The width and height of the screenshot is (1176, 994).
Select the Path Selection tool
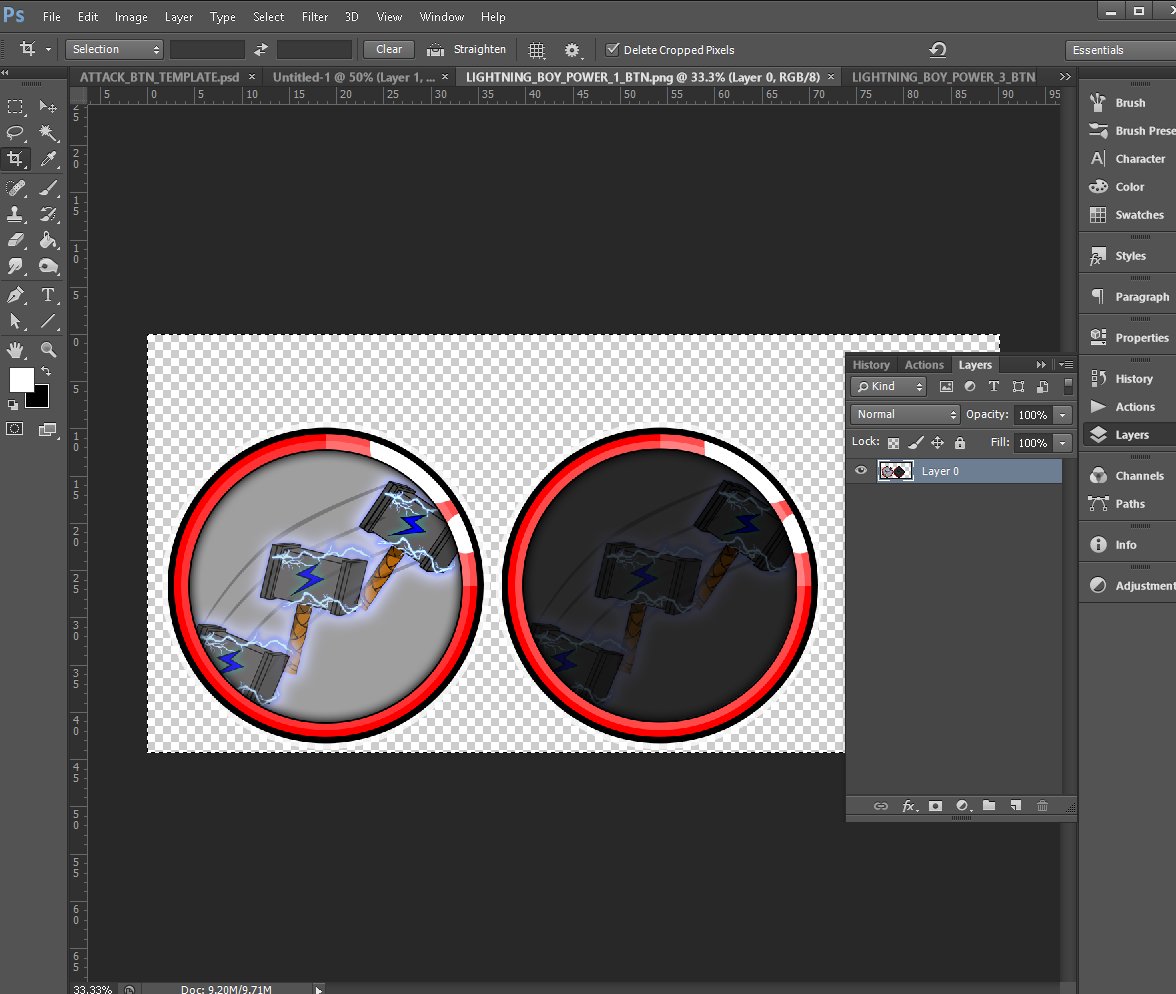[15, 321]
